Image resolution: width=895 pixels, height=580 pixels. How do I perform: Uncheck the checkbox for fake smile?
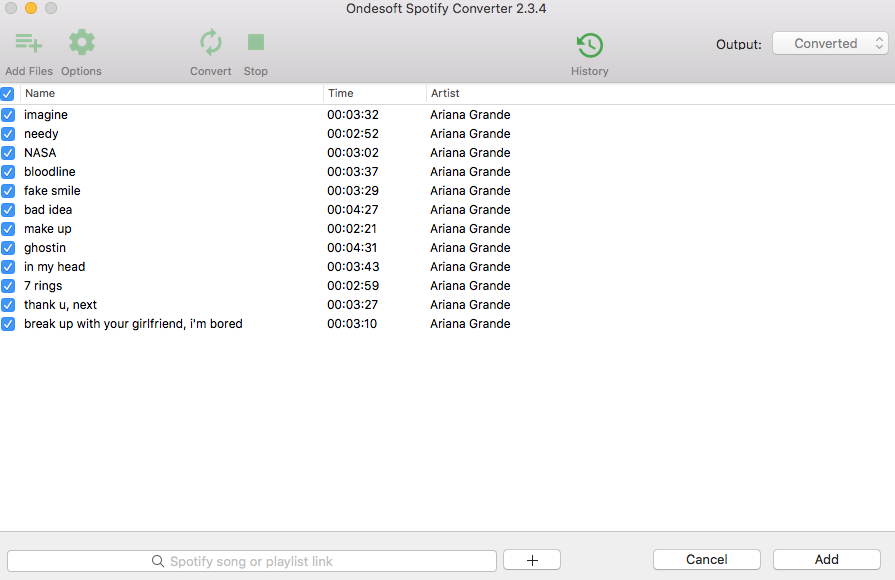[8, 191]
